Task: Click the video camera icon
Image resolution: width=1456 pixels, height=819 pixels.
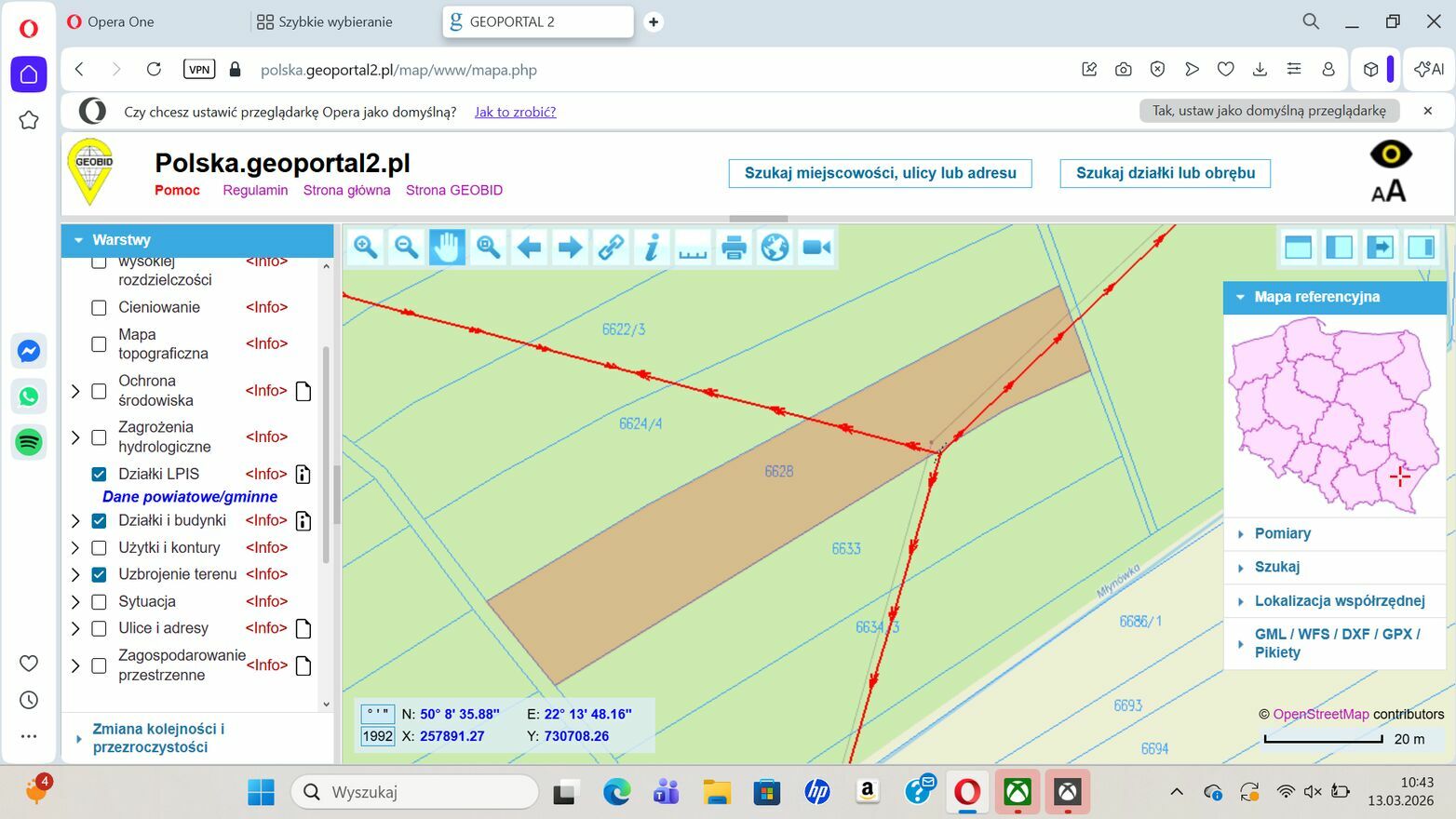Action: coord(816,248)
